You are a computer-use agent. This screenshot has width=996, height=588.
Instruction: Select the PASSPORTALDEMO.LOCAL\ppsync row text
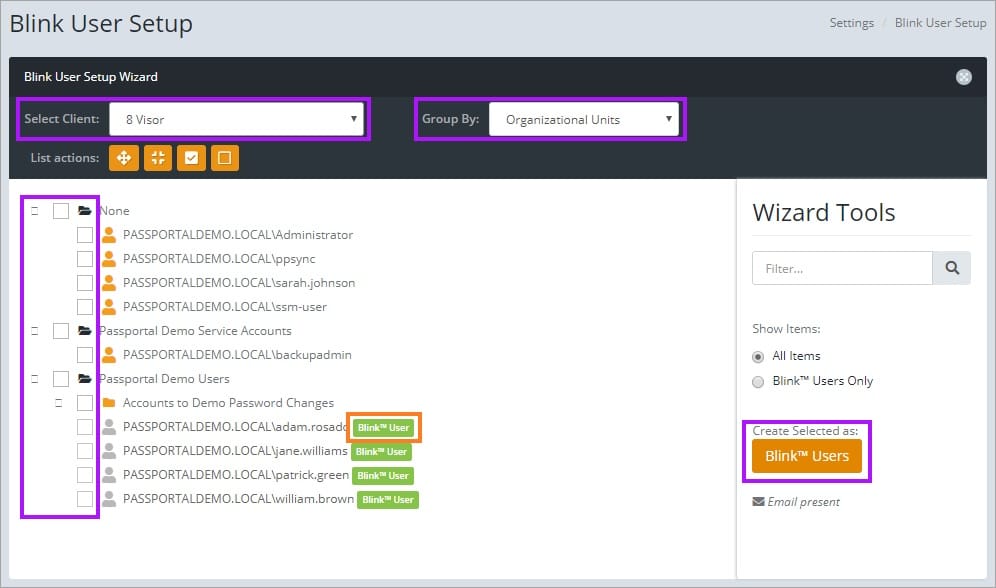point(219,259)
